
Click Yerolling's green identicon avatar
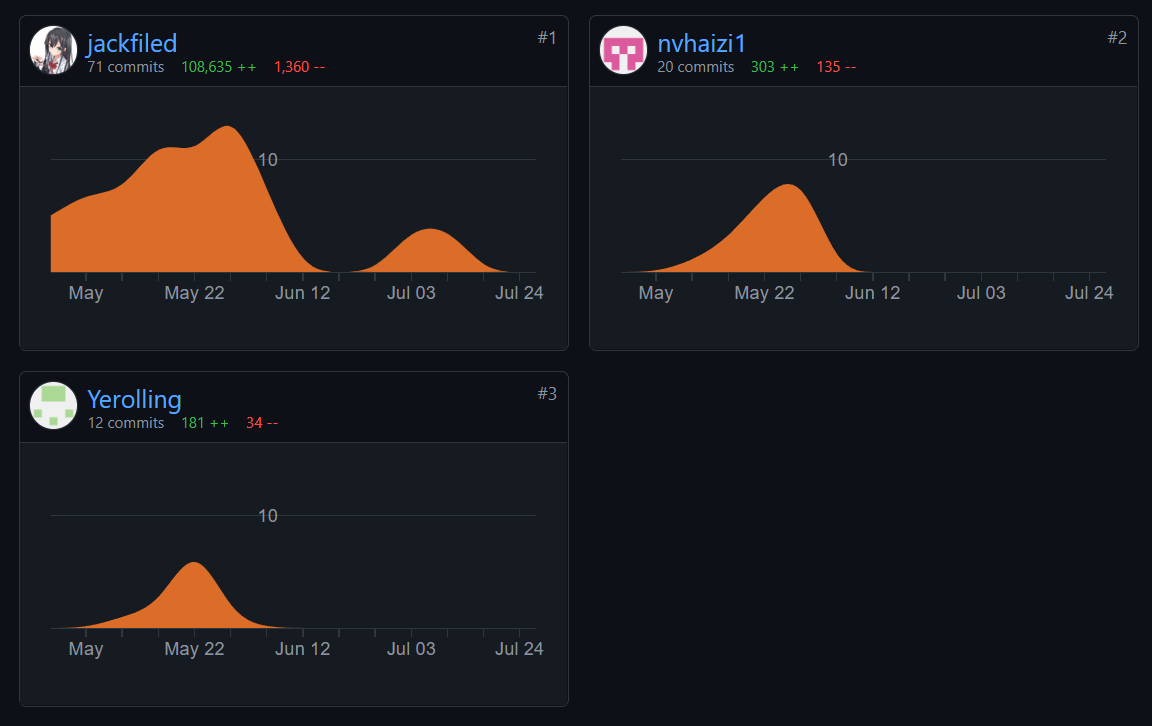[x=54, y=405]
